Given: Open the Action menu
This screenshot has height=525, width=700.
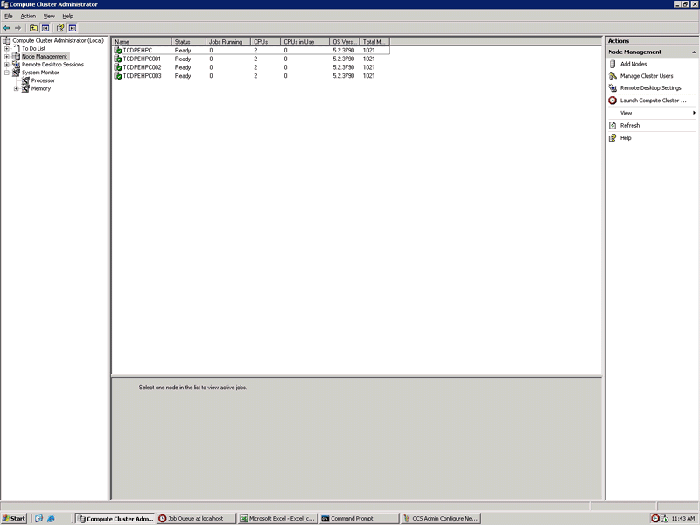Looking at the screenshot, I should 28,16.
